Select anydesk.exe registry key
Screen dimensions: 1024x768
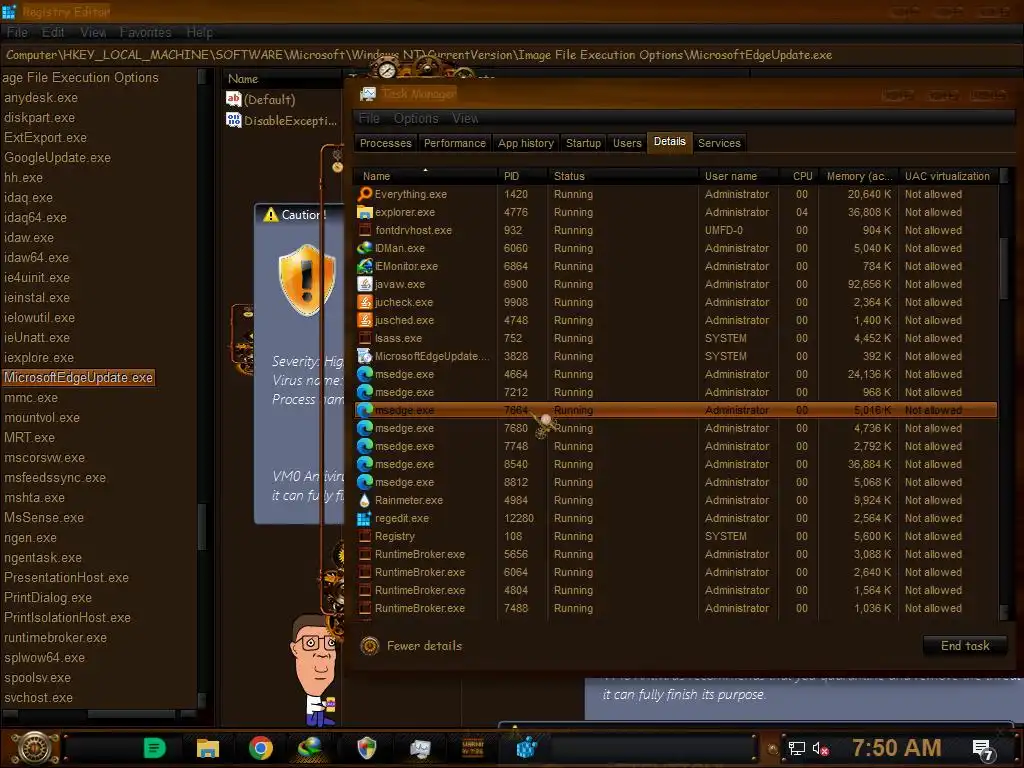point(40,98)
